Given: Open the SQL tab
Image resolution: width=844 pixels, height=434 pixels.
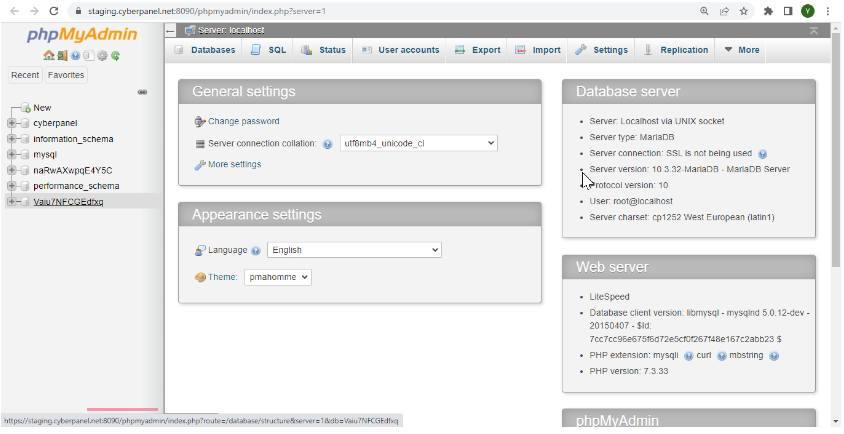Looking at the screenshot, I should coord(269,50).
